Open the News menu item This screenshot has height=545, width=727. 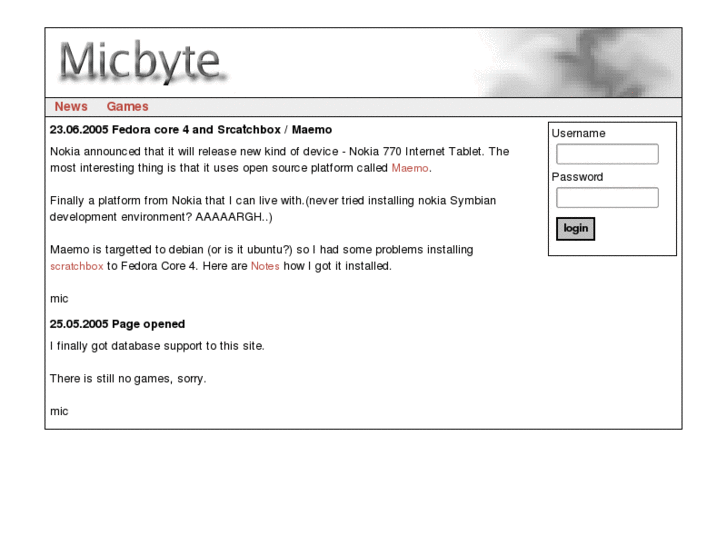pos(71,107)
